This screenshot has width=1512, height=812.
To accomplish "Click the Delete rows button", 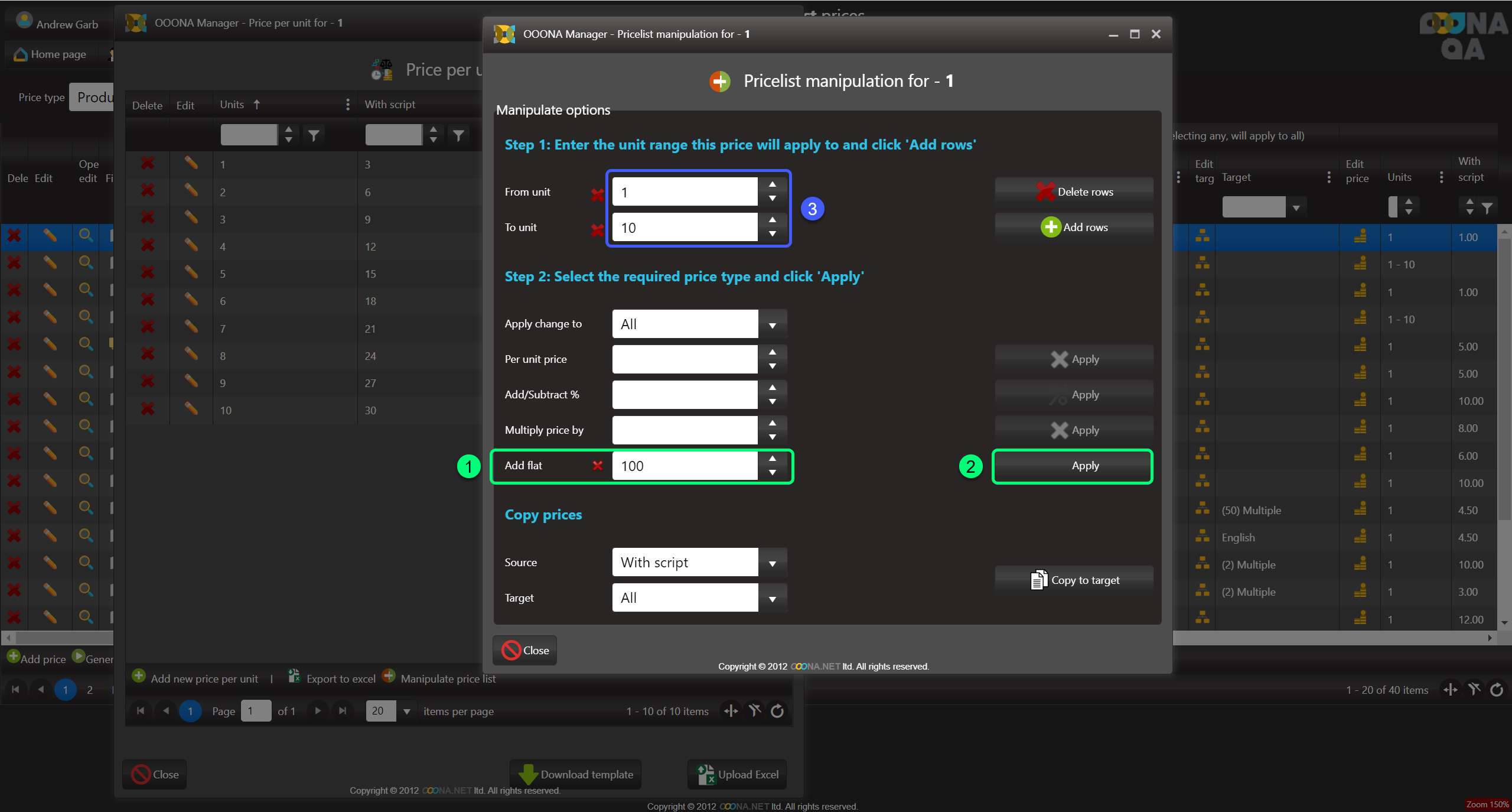I will (x=1073, y=192).
